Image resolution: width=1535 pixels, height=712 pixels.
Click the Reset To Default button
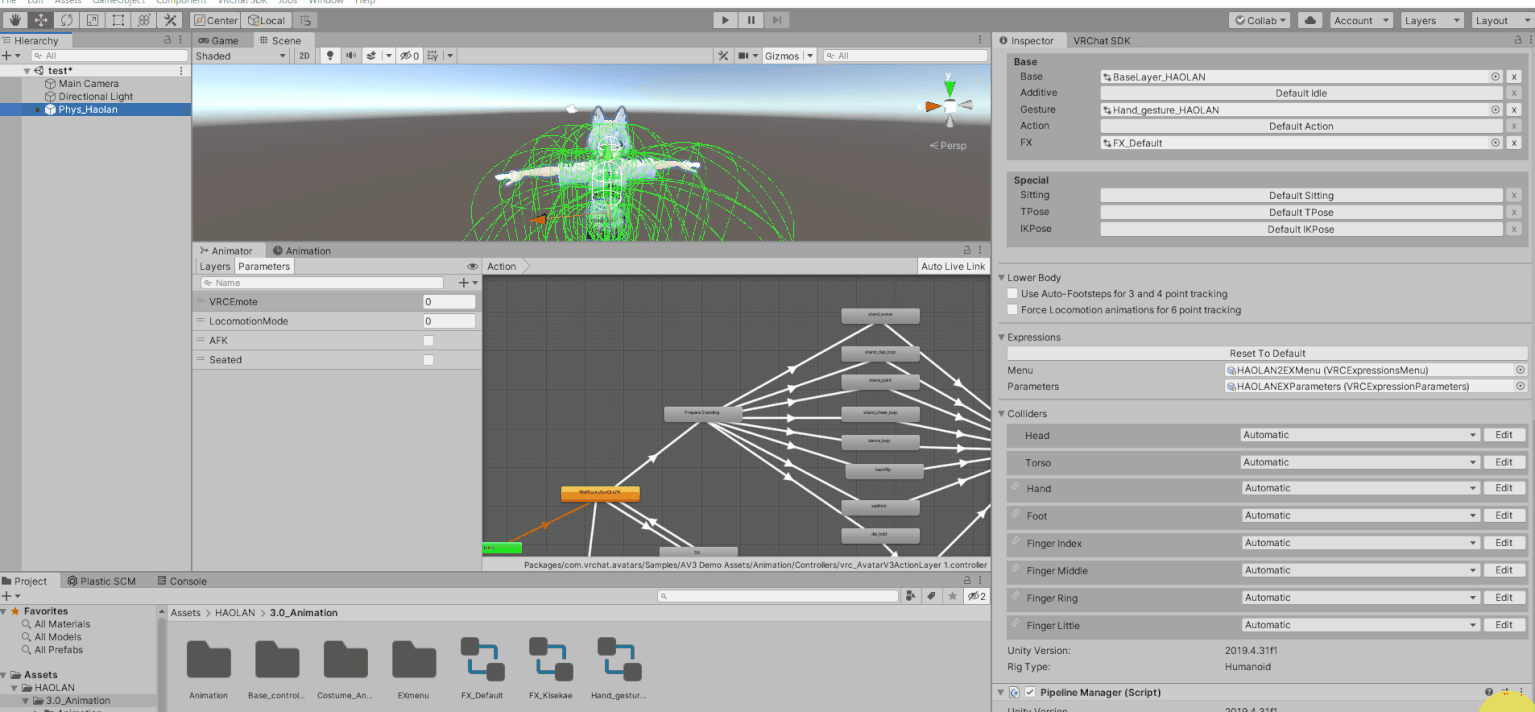click(1267, 353)
